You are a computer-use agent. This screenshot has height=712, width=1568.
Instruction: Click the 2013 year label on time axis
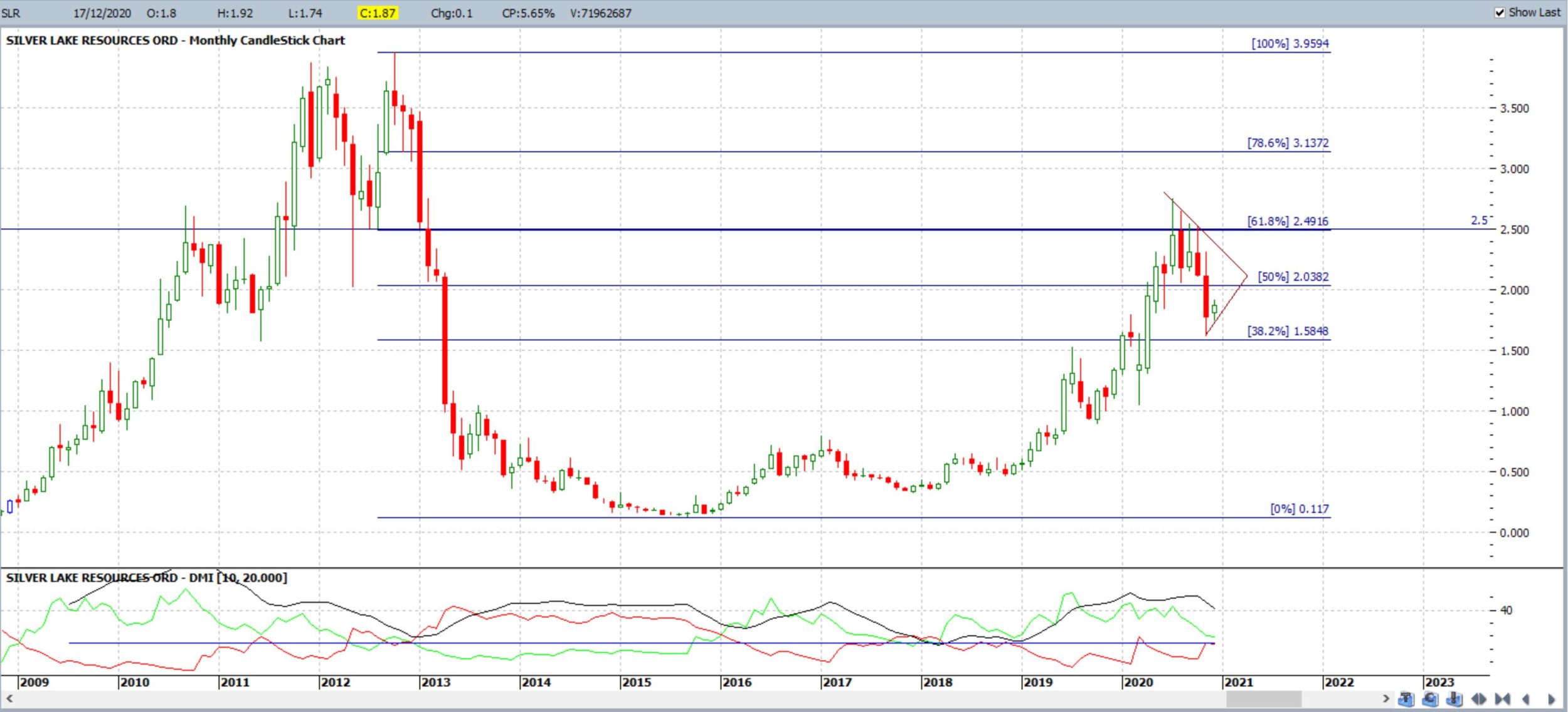(436, 682)
